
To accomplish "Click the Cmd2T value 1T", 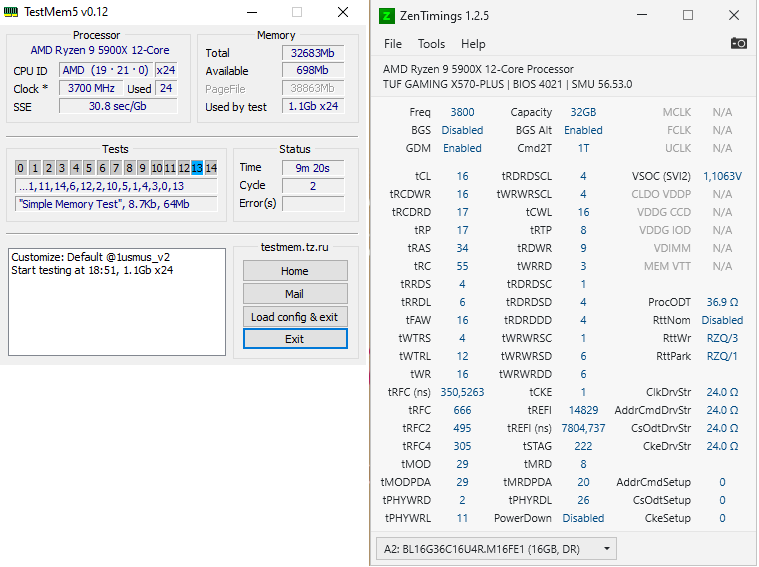I will pyautogui.click(x=583, y=148).
